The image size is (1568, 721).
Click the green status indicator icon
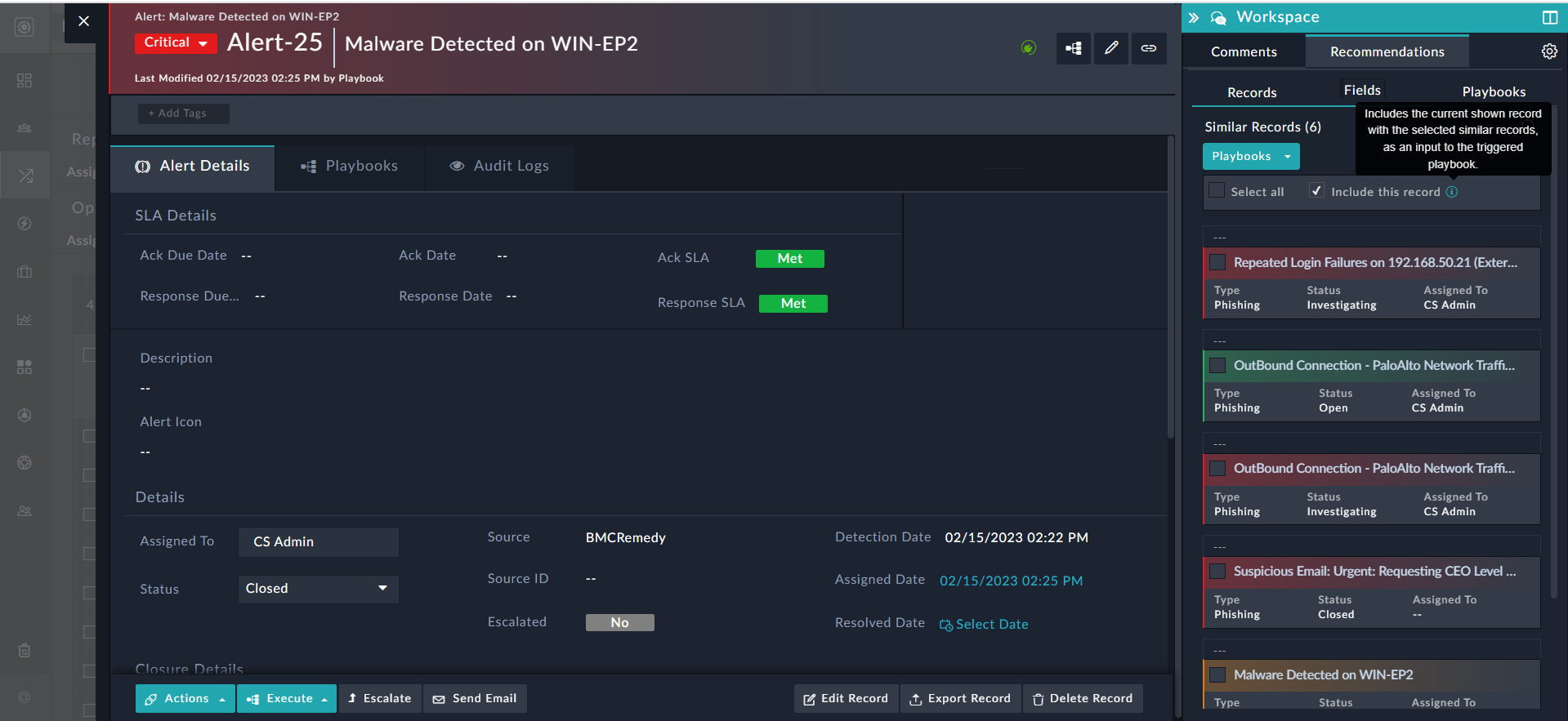pos(1029,48)
